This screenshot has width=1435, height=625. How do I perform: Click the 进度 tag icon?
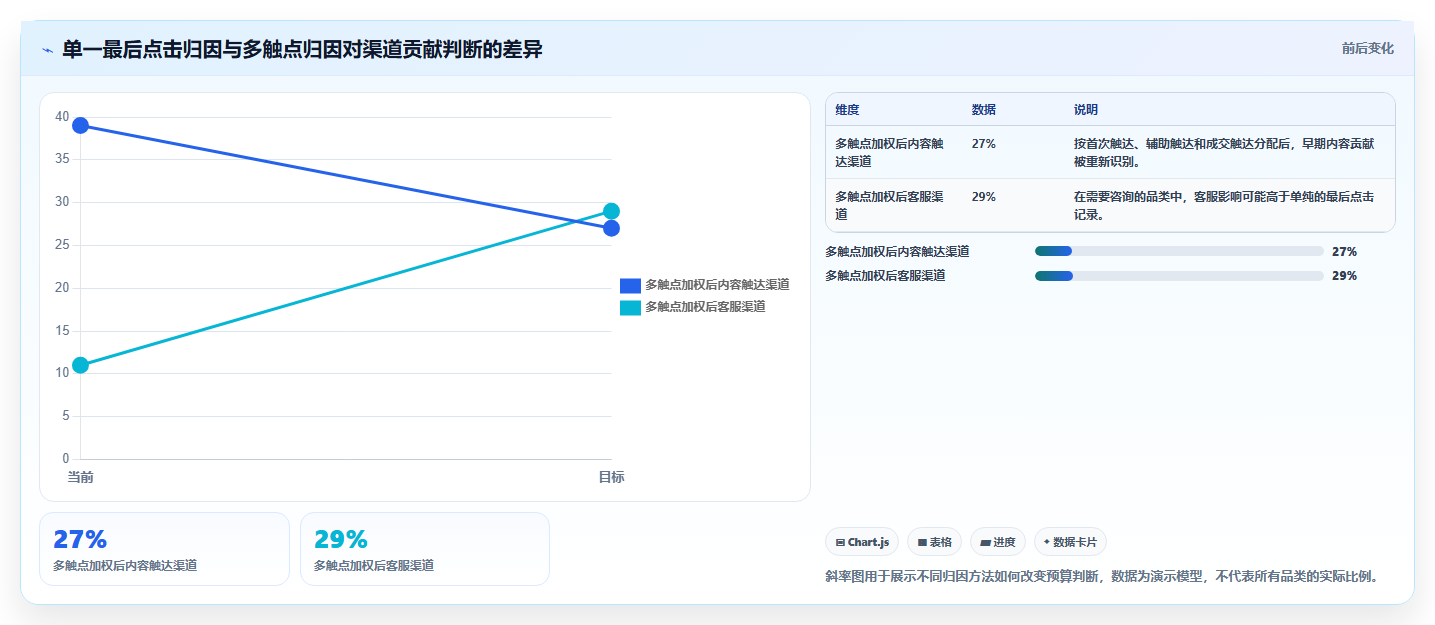(985, 542)
